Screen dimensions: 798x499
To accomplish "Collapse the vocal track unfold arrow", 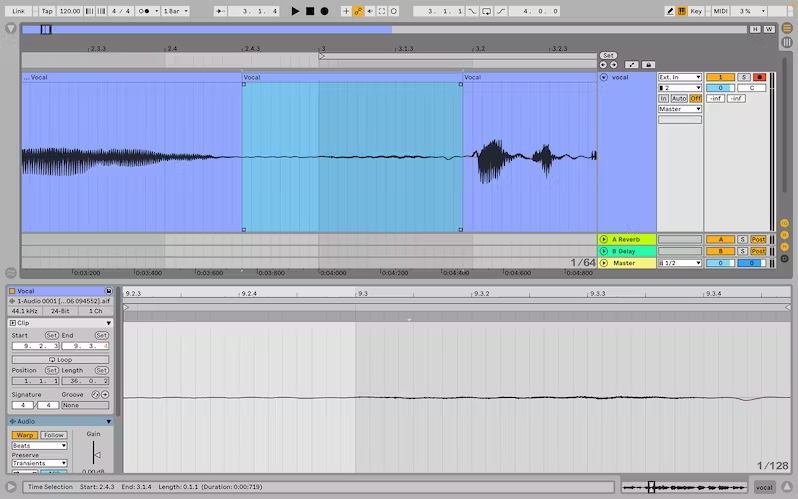I will (x=604, y=77).
